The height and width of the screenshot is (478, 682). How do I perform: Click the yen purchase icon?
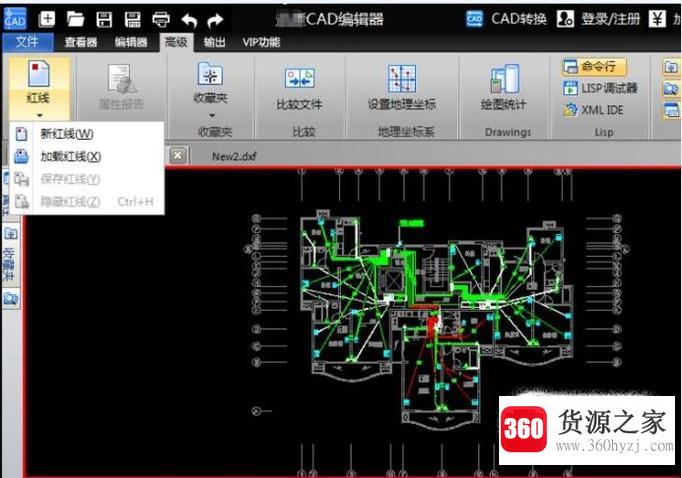click(x=657, y=19)
